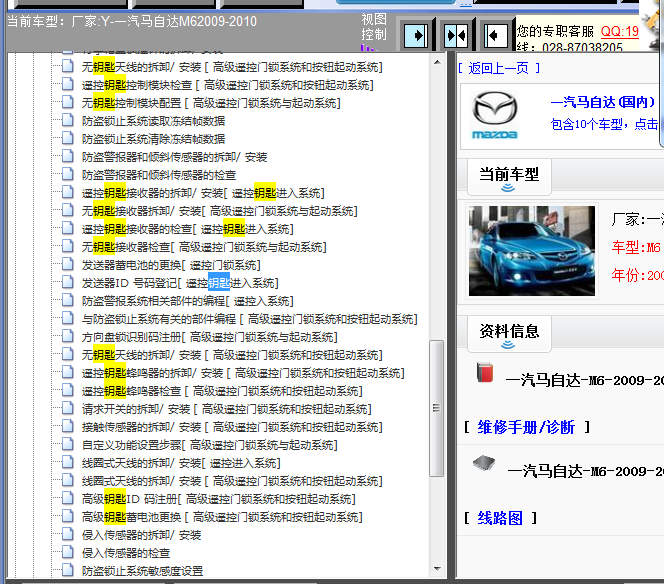
Task: Click the grey chip icon above 线路图
Action: point(484,463)
